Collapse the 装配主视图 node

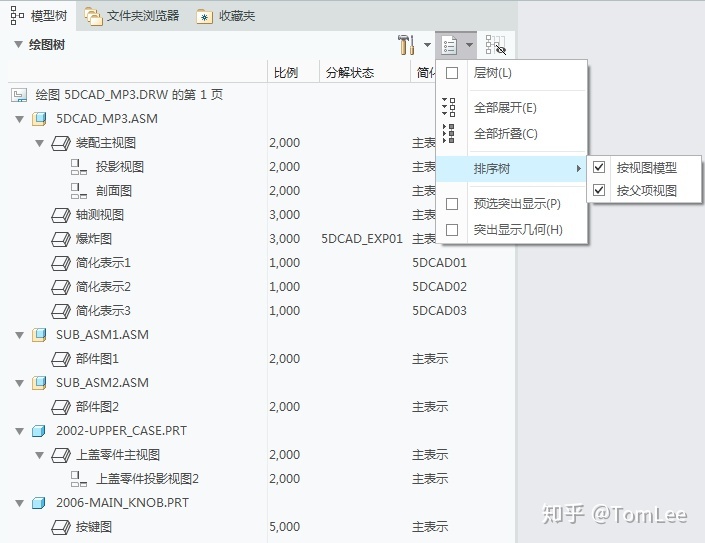click(x=40, y=143)
